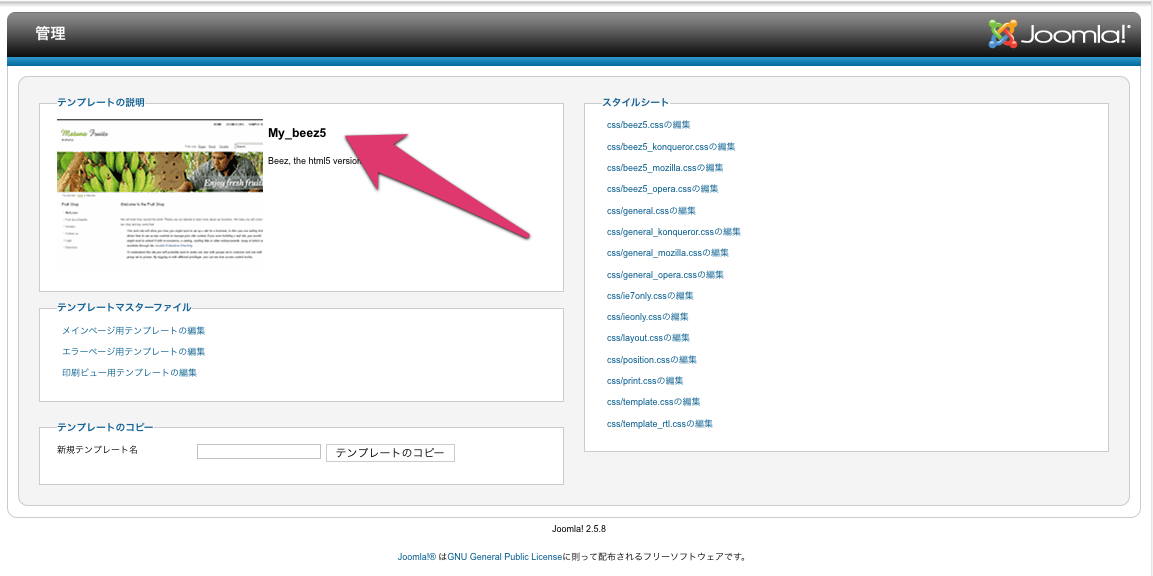1153x576 pixels.
Task: Open the main page template editor
Action: (135, 330)
